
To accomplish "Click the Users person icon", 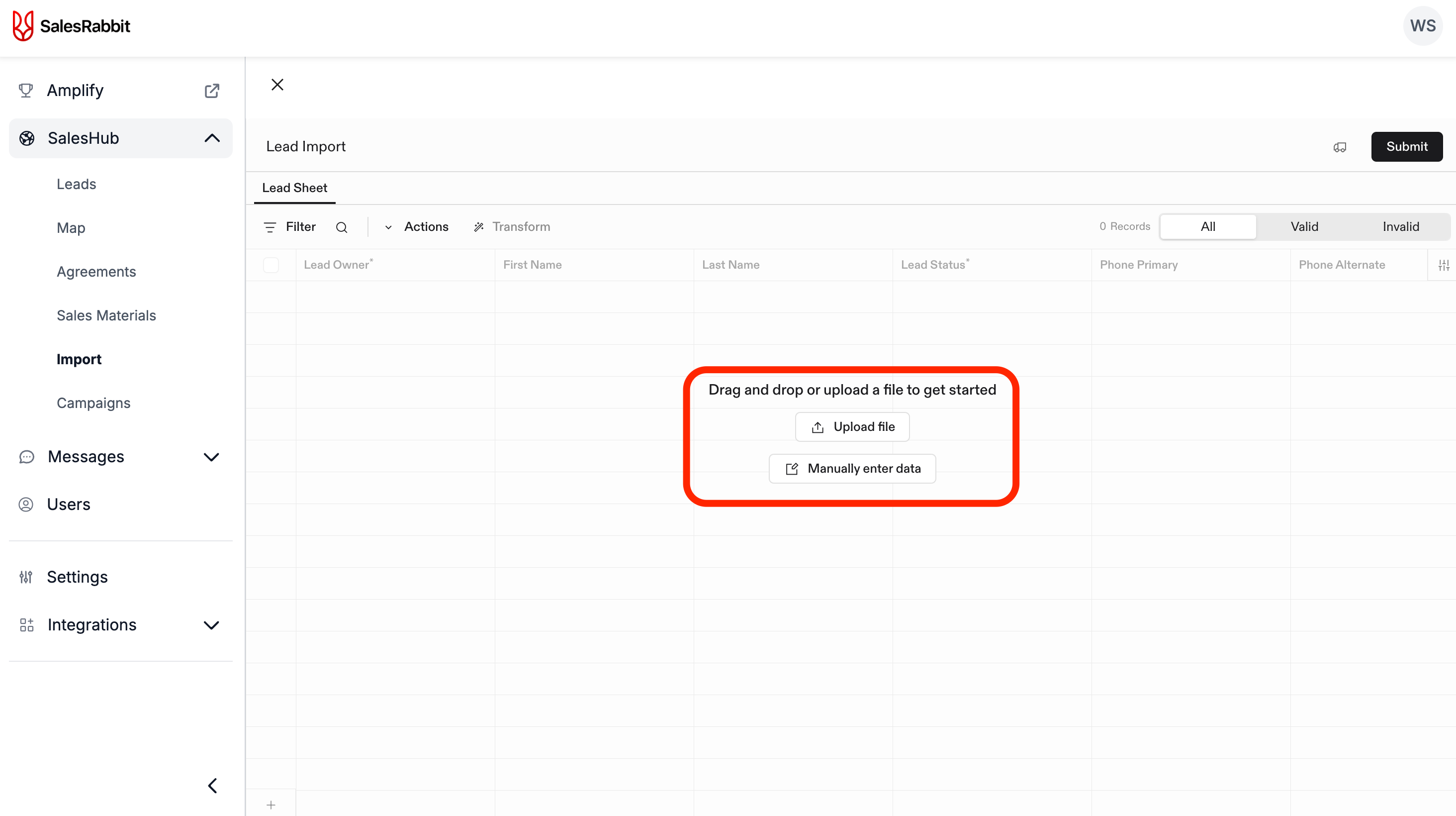I will (x=26, y=505).
